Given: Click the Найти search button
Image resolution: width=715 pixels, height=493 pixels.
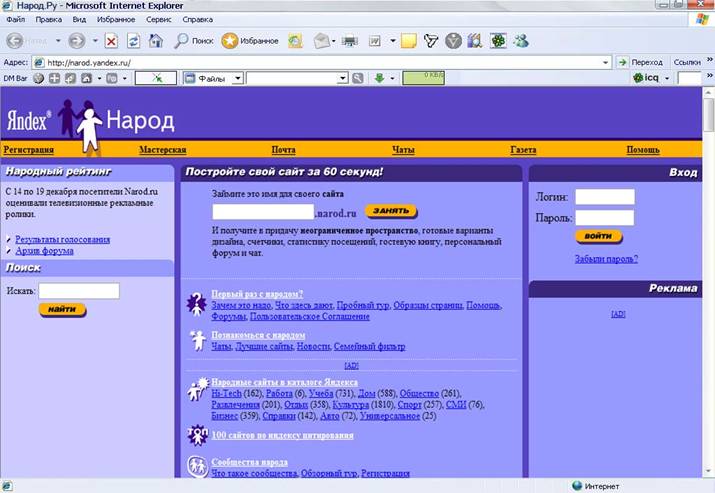Looking at the screenshot, I should 62,310.
